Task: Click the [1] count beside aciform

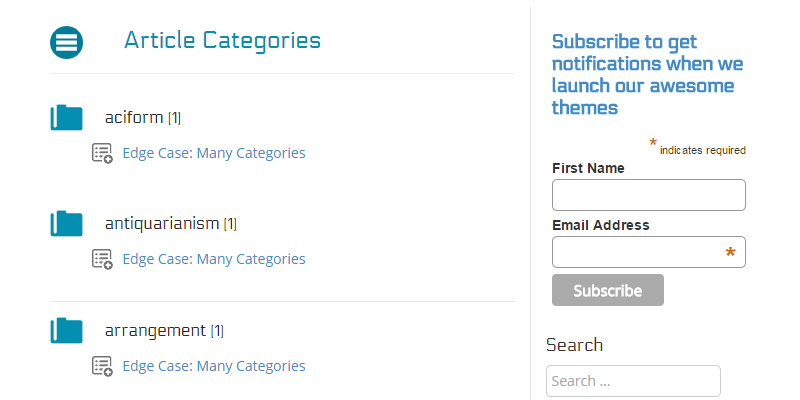Action: click(175, 118)
